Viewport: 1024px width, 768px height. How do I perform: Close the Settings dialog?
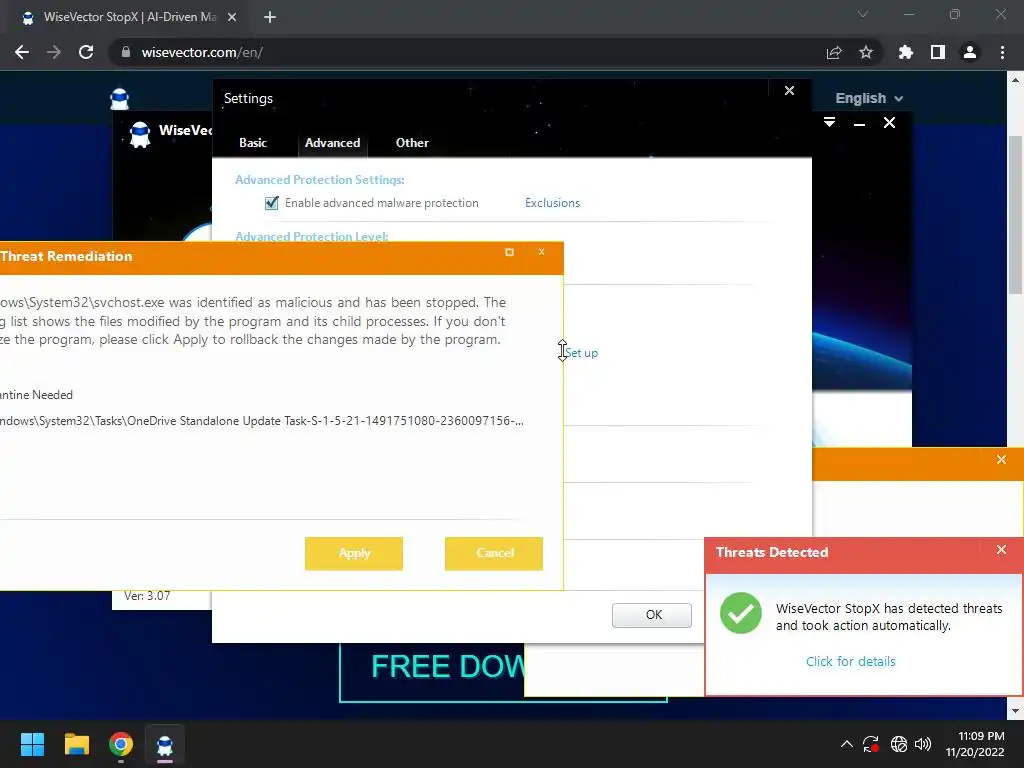[x=789, y=91]
